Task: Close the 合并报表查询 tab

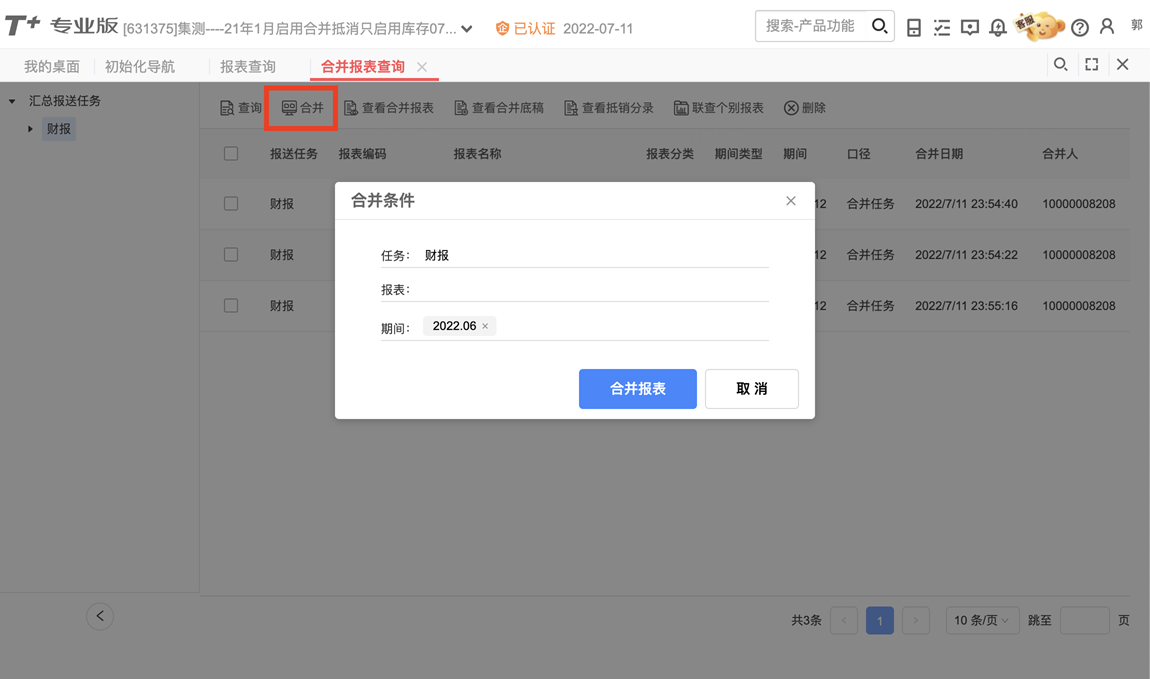Action: (422, 67)
